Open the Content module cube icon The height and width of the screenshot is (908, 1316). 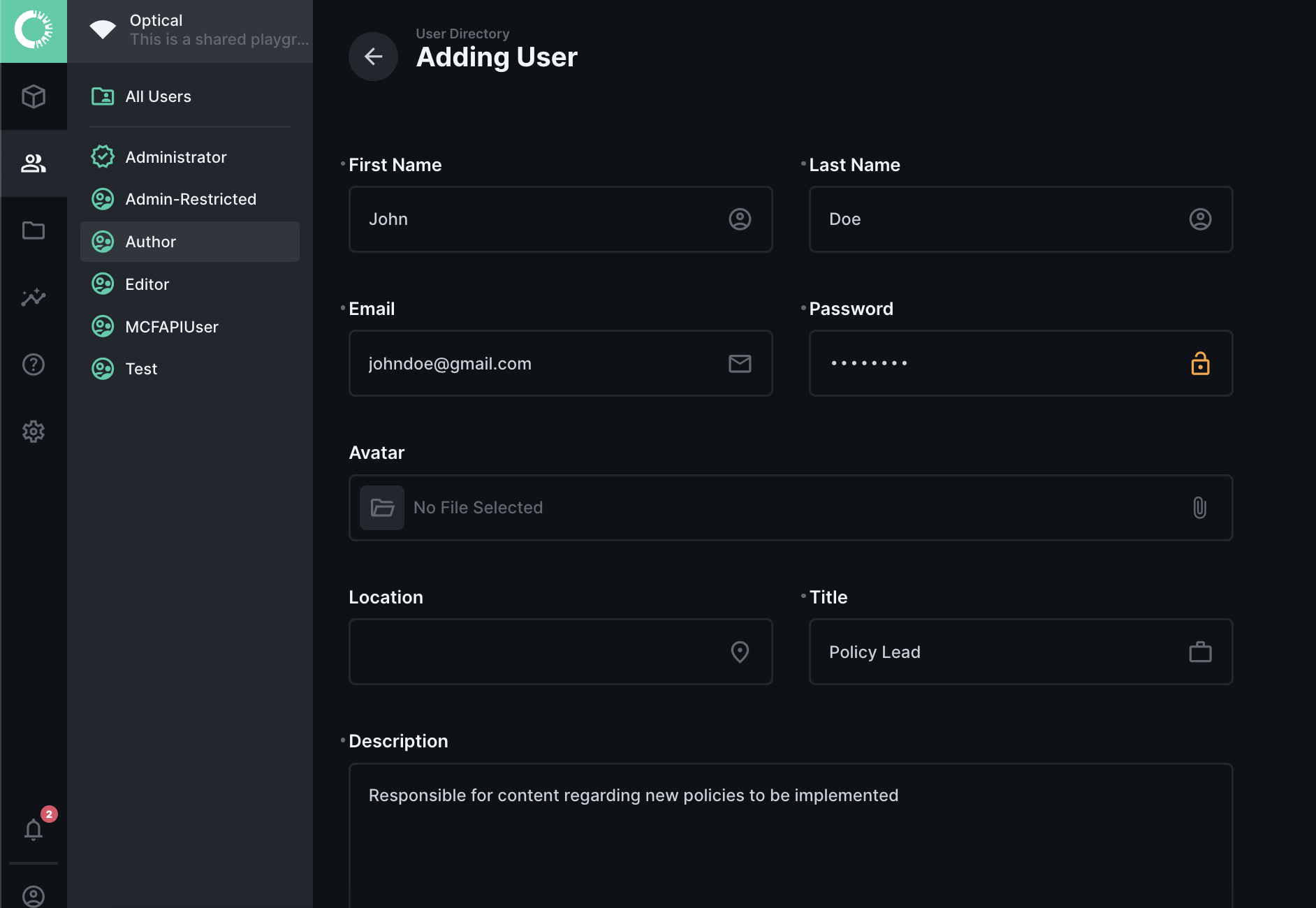click(x=34, y=96)
